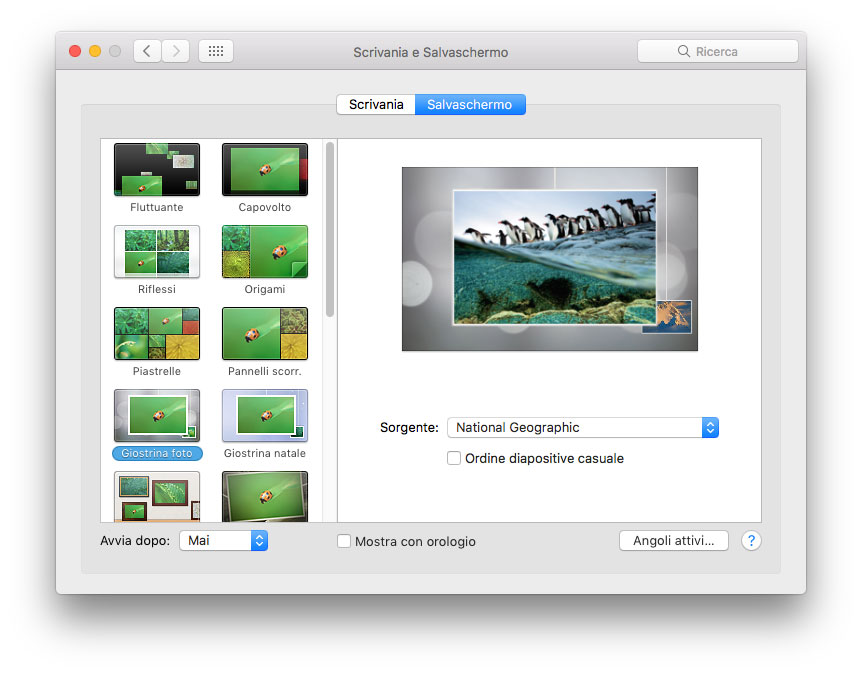Click the Giostrina foto label

(157, 453)
